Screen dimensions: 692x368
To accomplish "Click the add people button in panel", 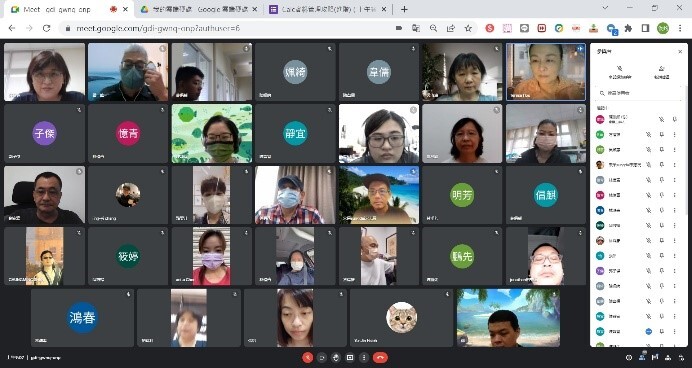I will (661, 72).
